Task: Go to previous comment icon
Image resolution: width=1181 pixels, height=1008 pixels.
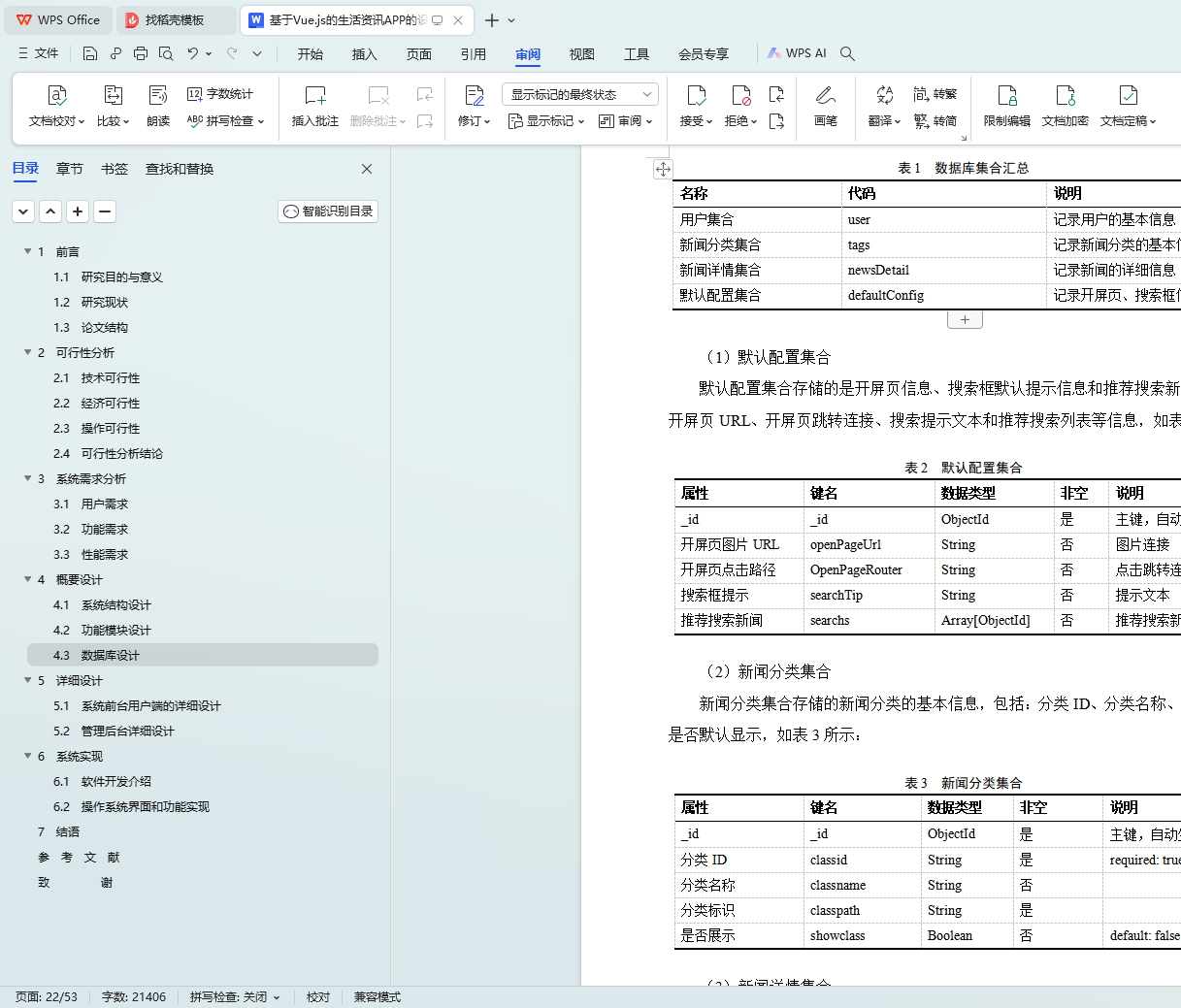Action: 425,94
